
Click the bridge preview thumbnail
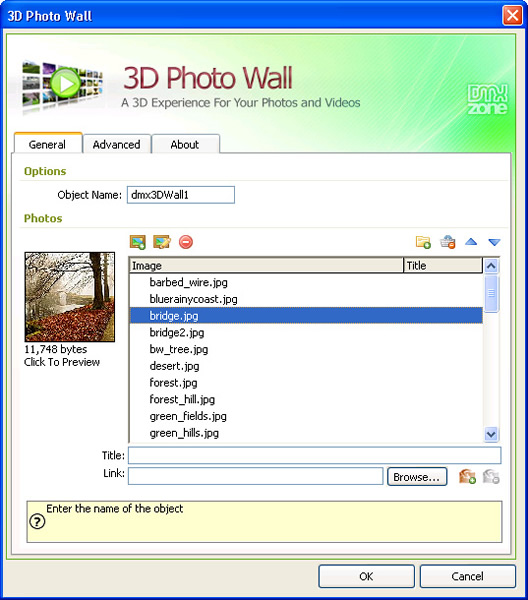coord(70,297)
